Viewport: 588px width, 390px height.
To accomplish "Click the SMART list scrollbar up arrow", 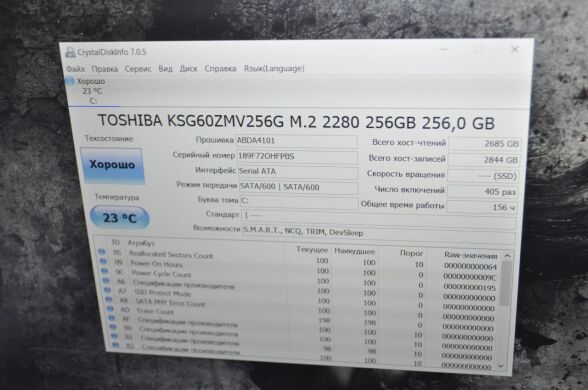I will [x=507, y=256].
